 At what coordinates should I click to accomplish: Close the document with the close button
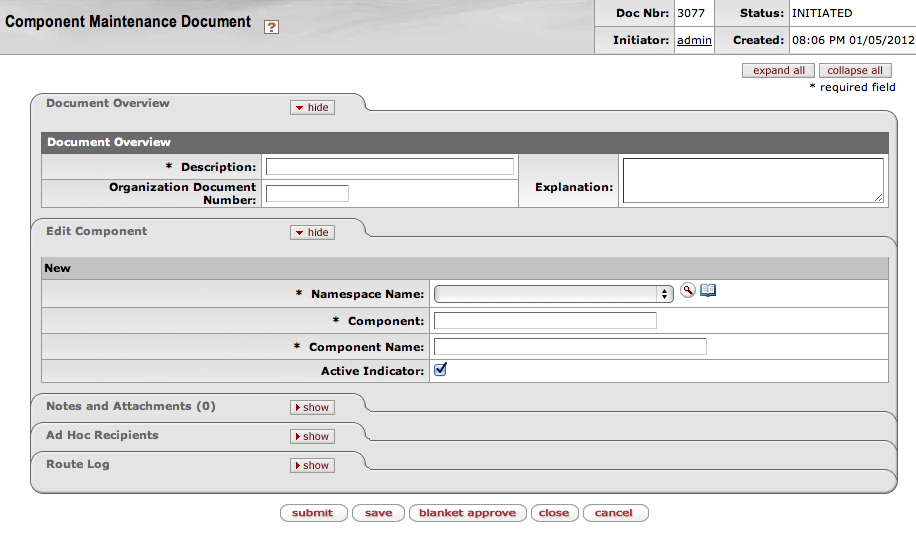pyautogui.click(x=554, y=513)
